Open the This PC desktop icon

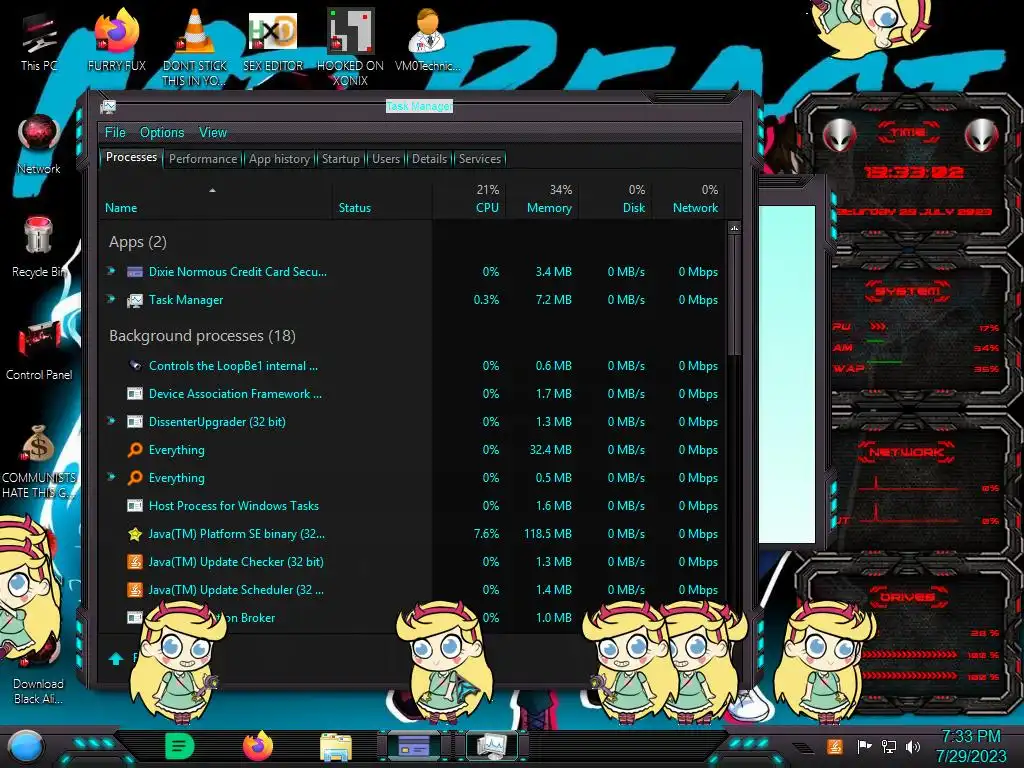point(39,42)
